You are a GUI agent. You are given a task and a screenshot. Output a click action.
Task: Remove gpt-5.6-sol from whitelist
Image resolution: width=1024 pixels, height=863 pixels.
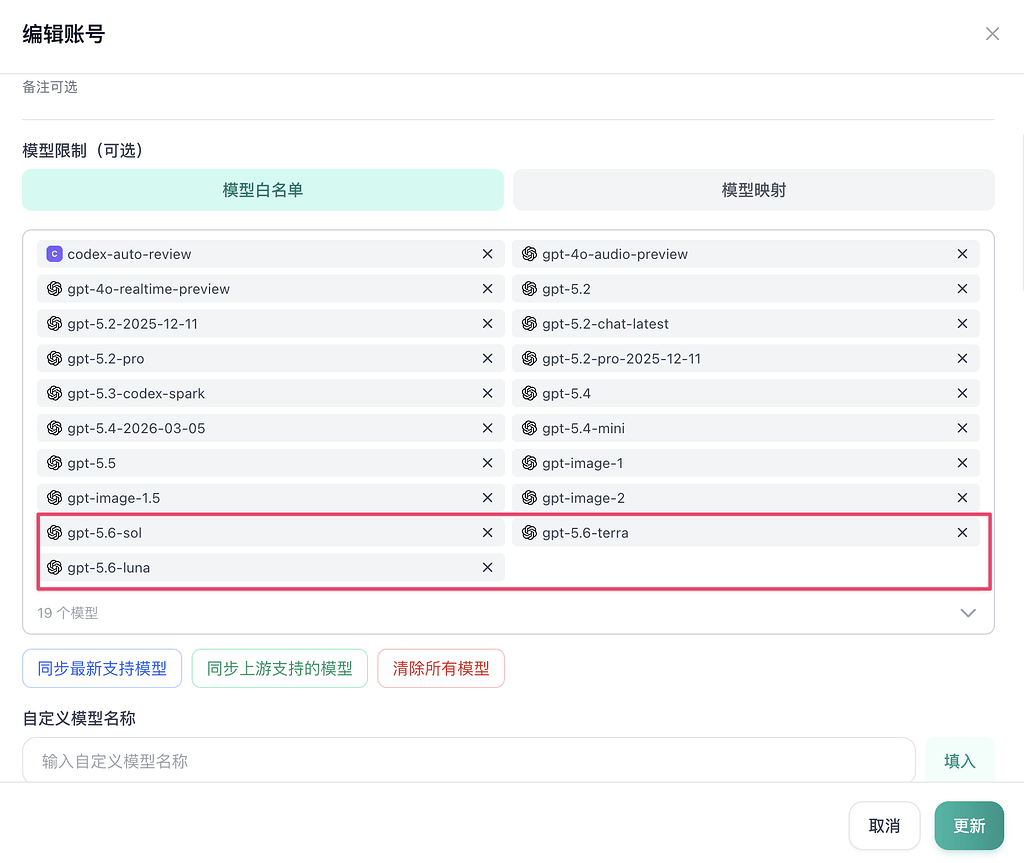(487, 532)
